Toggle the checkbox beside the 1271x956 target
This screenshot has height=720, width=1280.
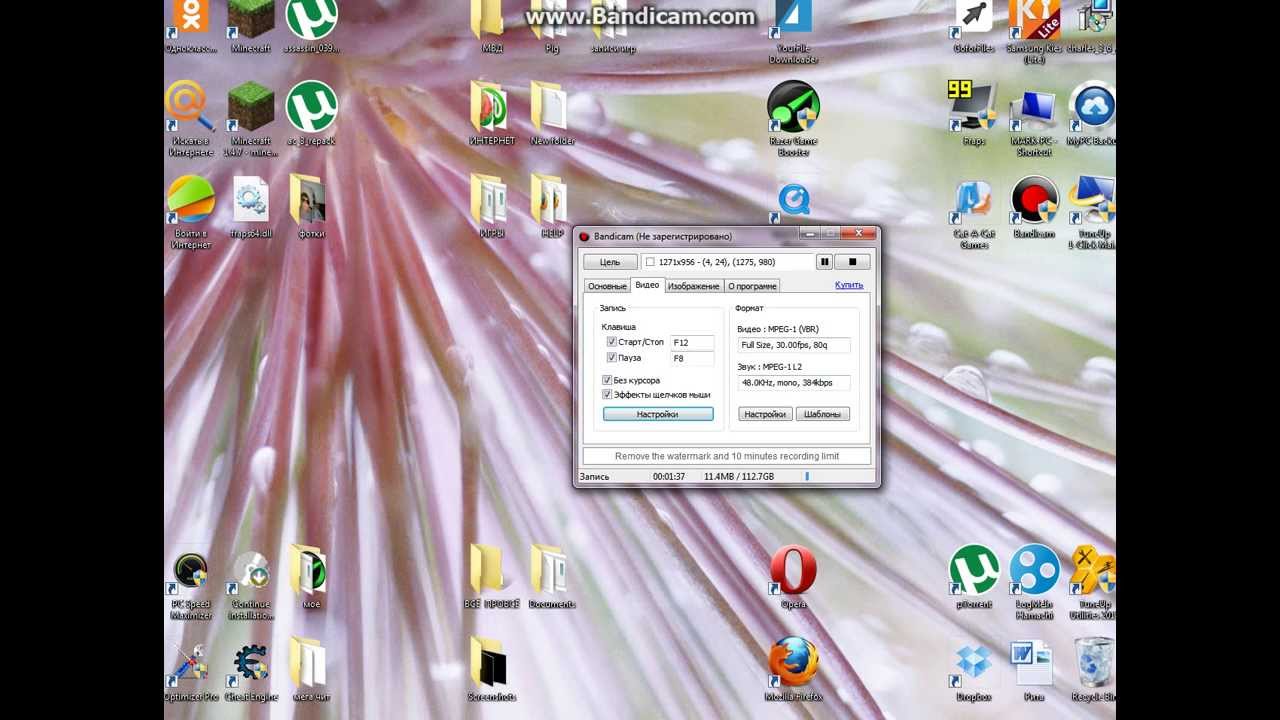click(x=650, y=262)
